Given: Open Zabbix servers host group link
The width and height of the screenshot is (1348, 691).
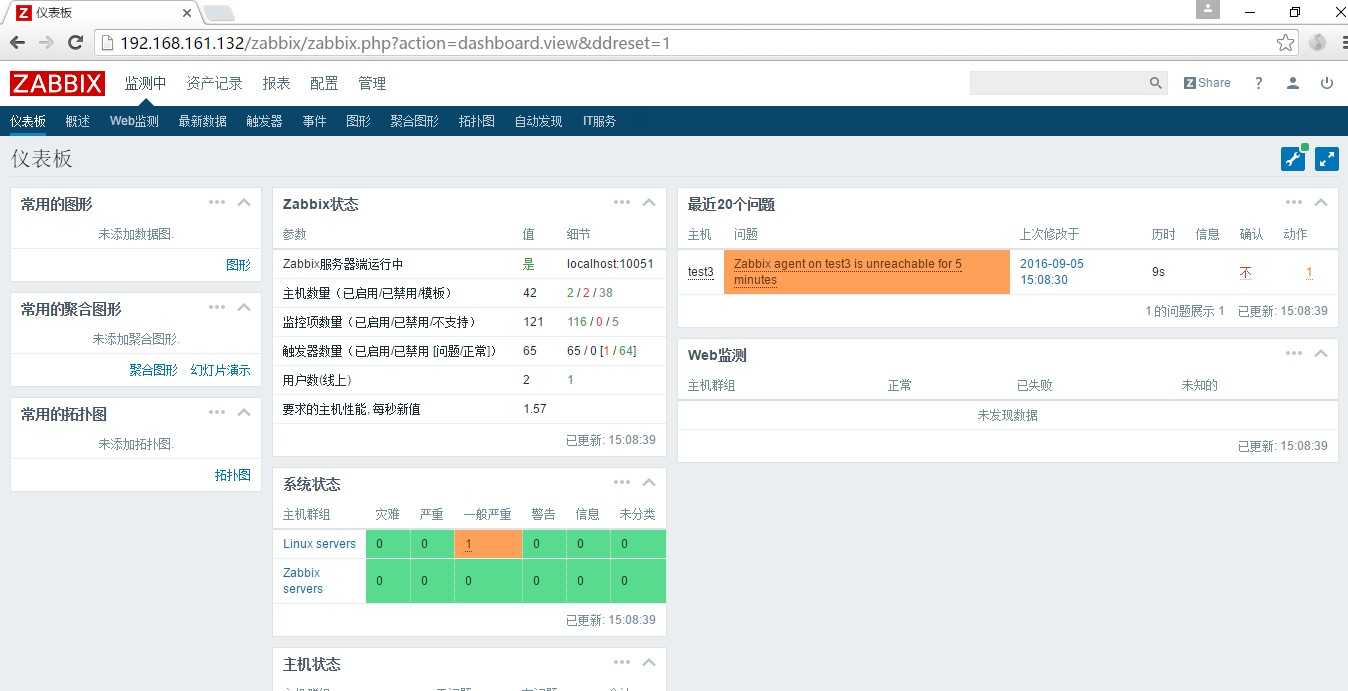Looking at the screenshot, I should pos(302,581).
